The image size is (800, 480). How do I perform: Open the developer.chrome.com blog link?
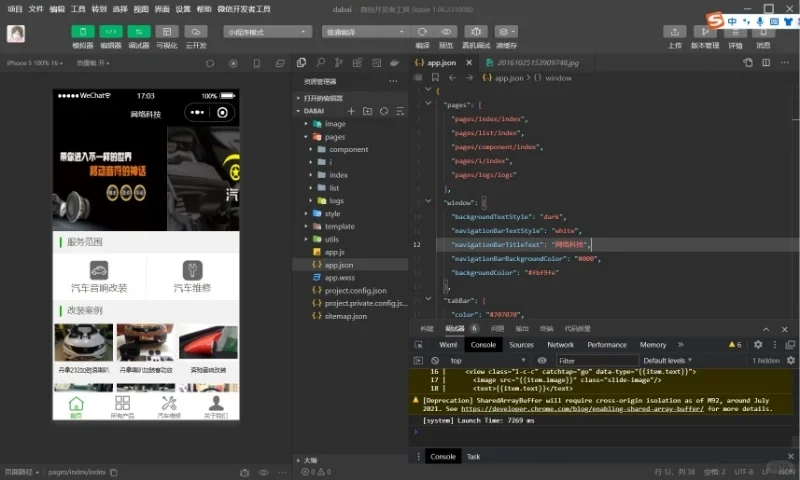click(x=582, y=409)
